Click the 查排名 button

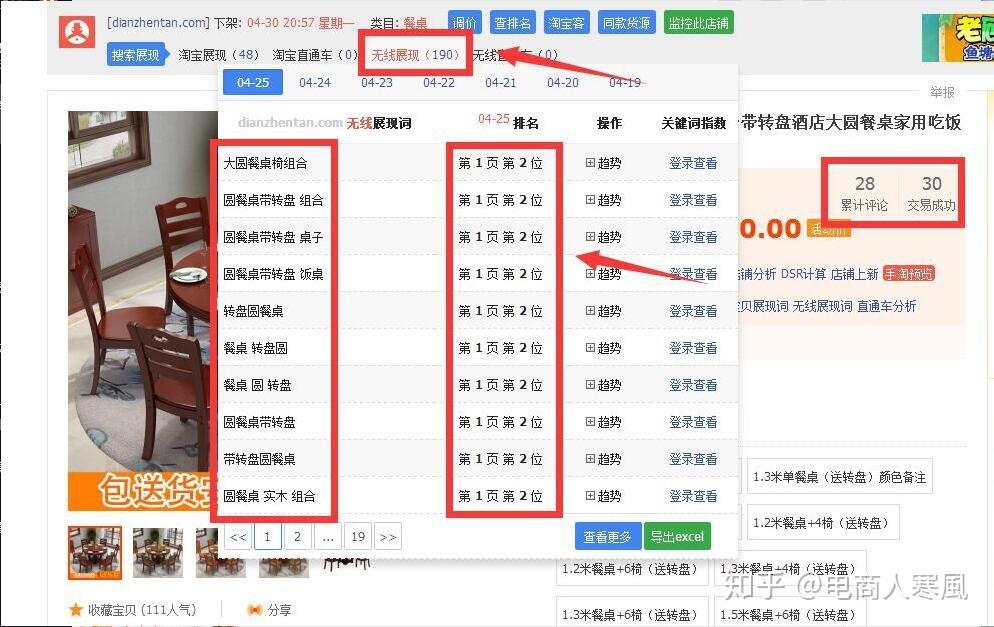[512, 23]
